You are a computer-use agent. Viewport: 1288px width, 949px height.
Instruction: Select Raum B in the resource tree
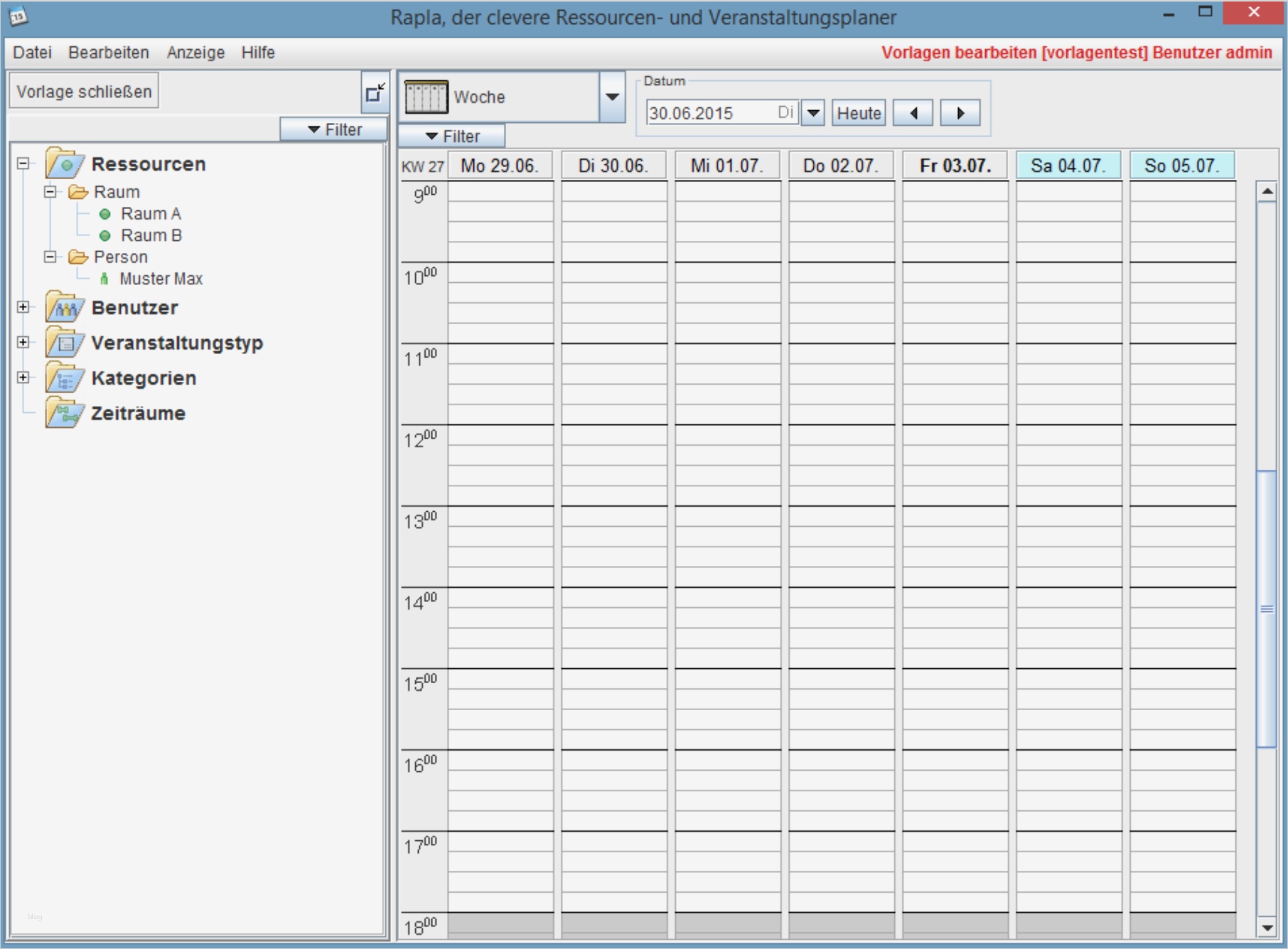151,236
